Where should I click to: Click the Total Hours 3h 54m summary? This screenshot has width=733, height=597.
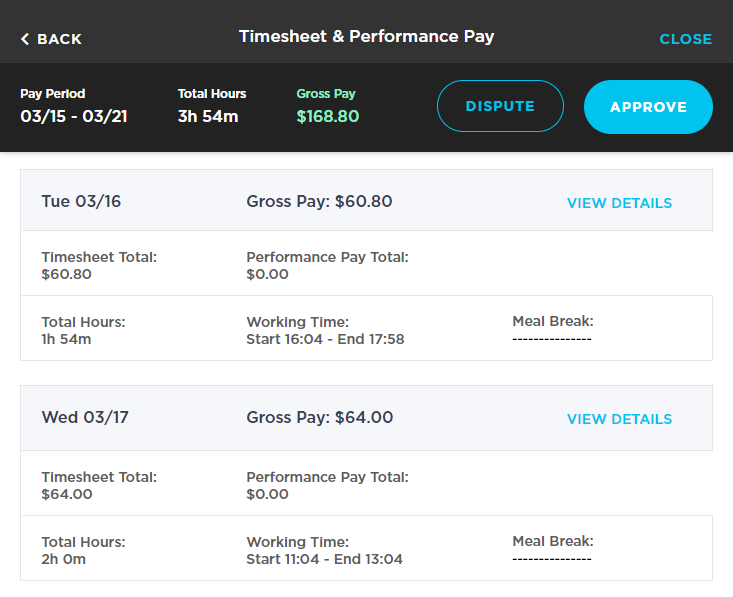(208, 116)
